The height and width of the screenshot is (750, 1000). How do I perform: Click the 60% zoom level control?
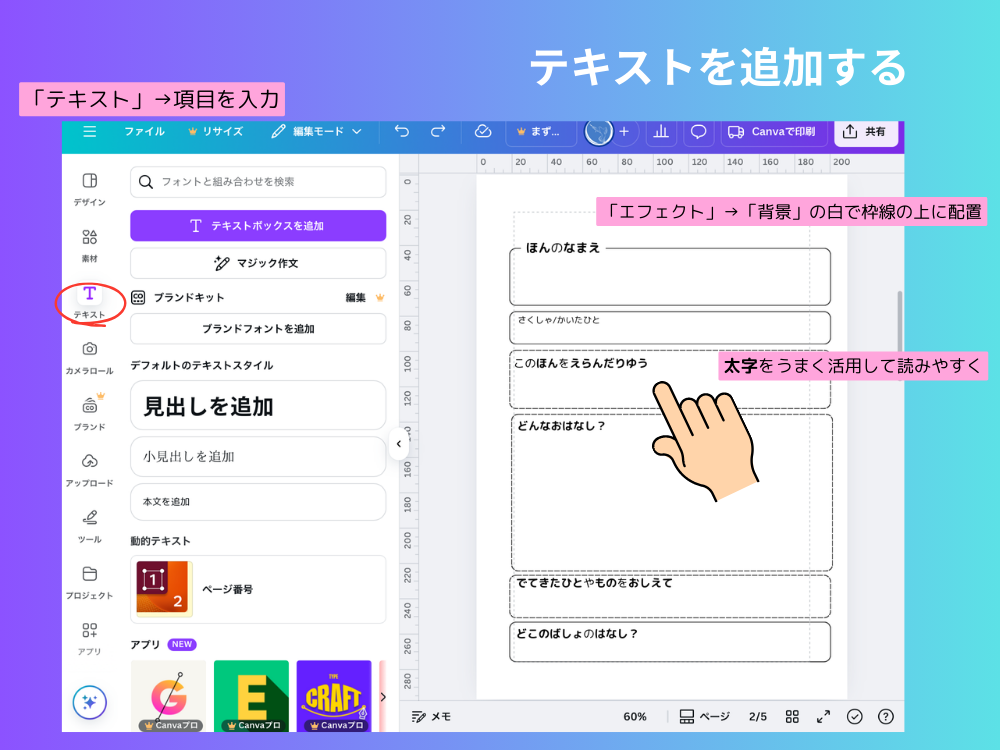[x=635, y=716]
